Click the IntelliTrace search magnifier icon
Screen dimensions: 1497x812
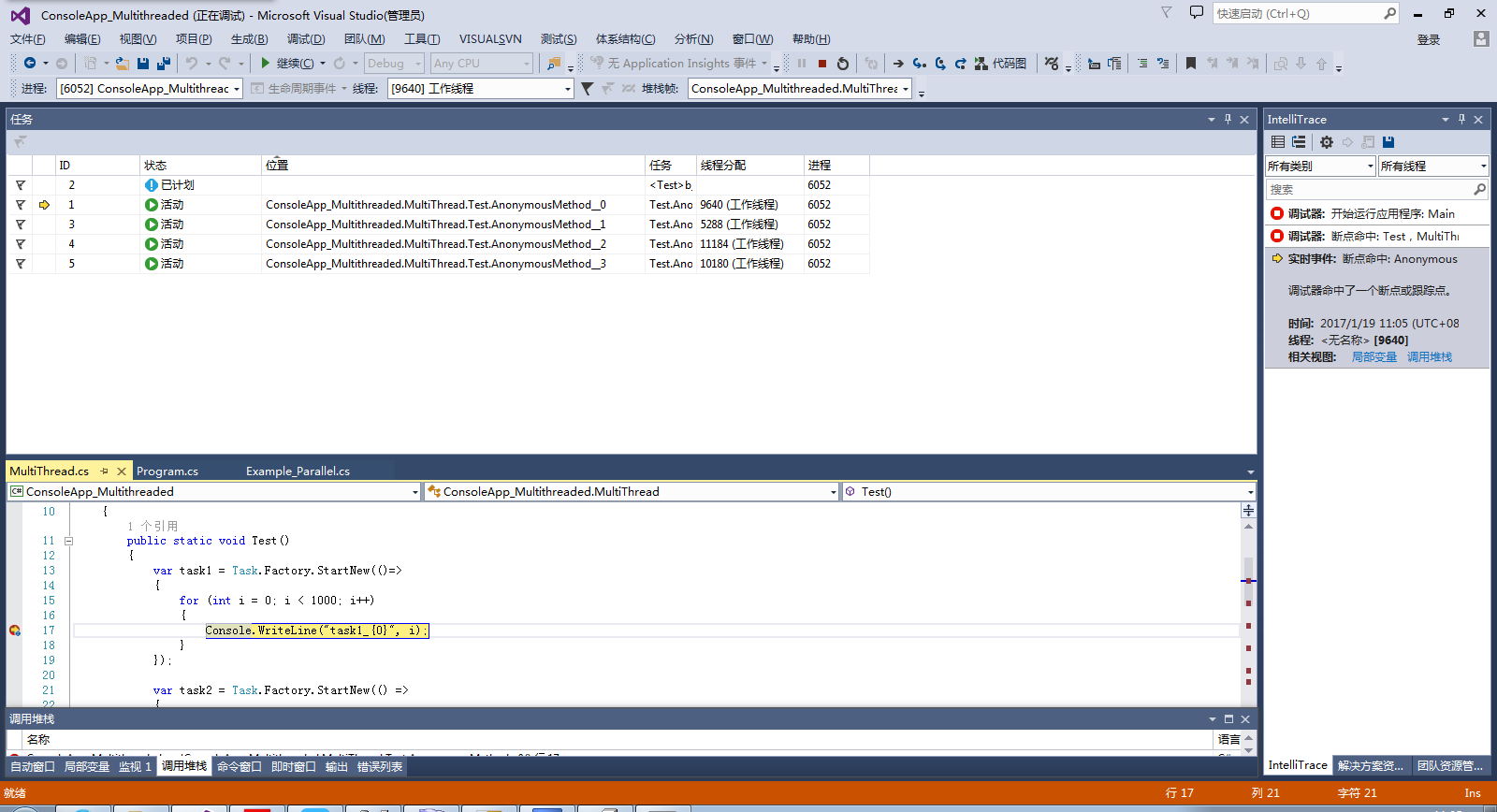[1479, 189]
